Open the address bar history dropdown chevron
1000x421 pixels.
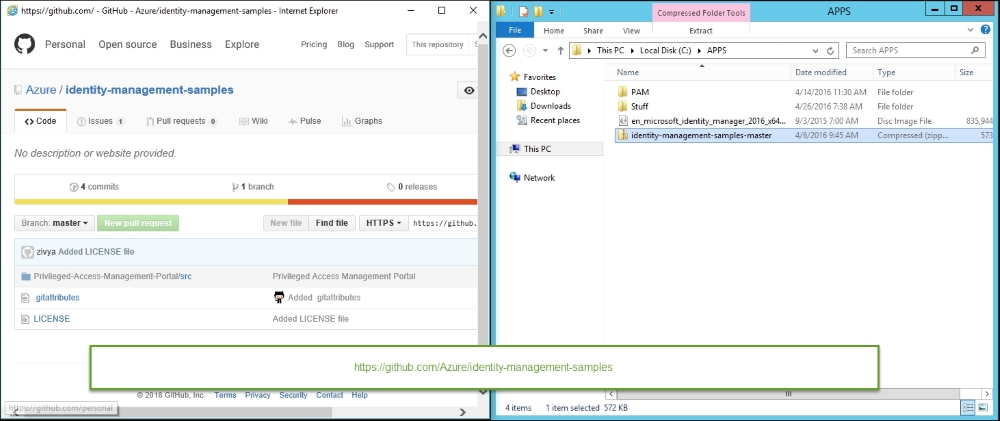tap(816, 50)
